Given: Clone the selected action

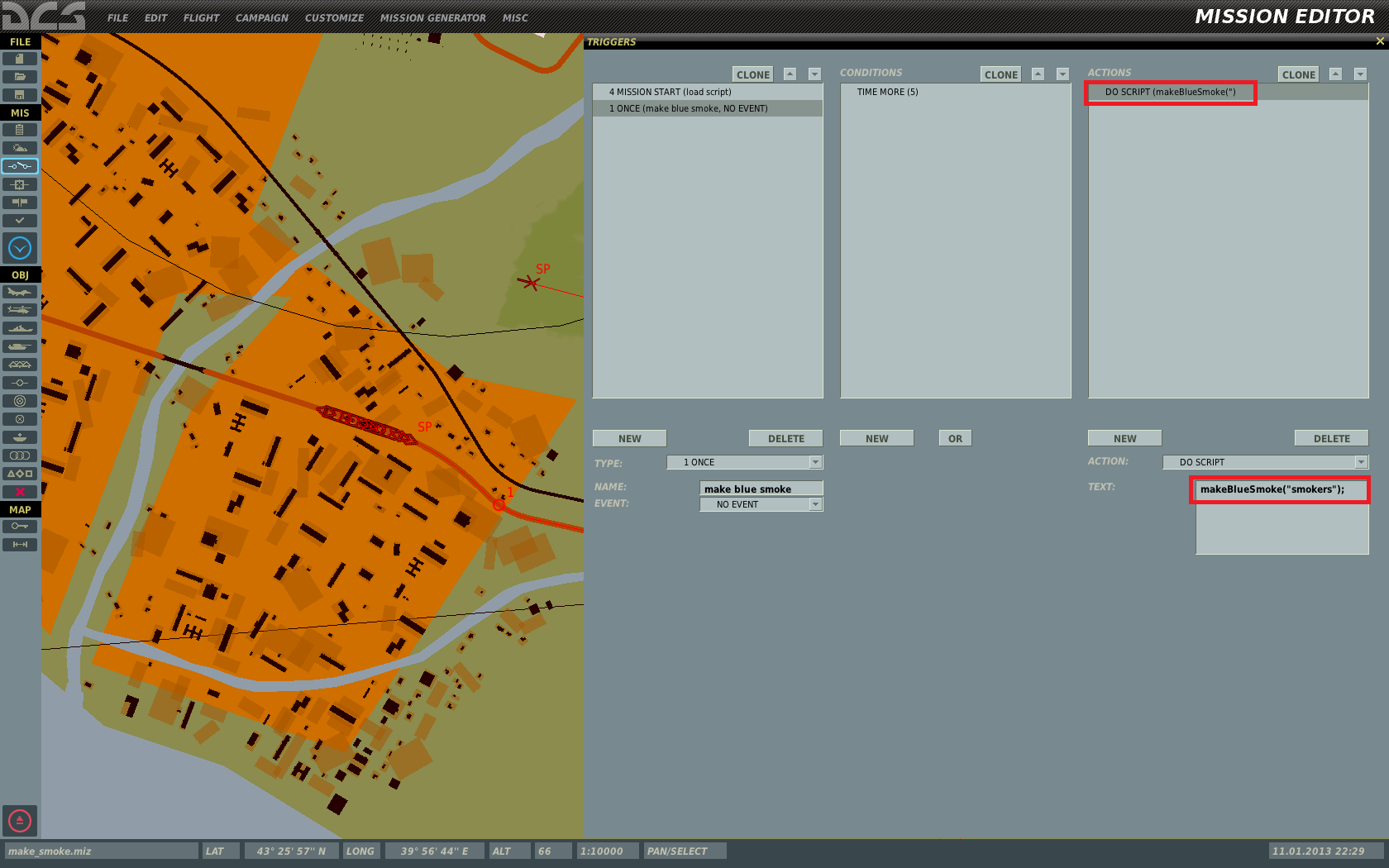Looking at the screenshot, I should 1299,74.
